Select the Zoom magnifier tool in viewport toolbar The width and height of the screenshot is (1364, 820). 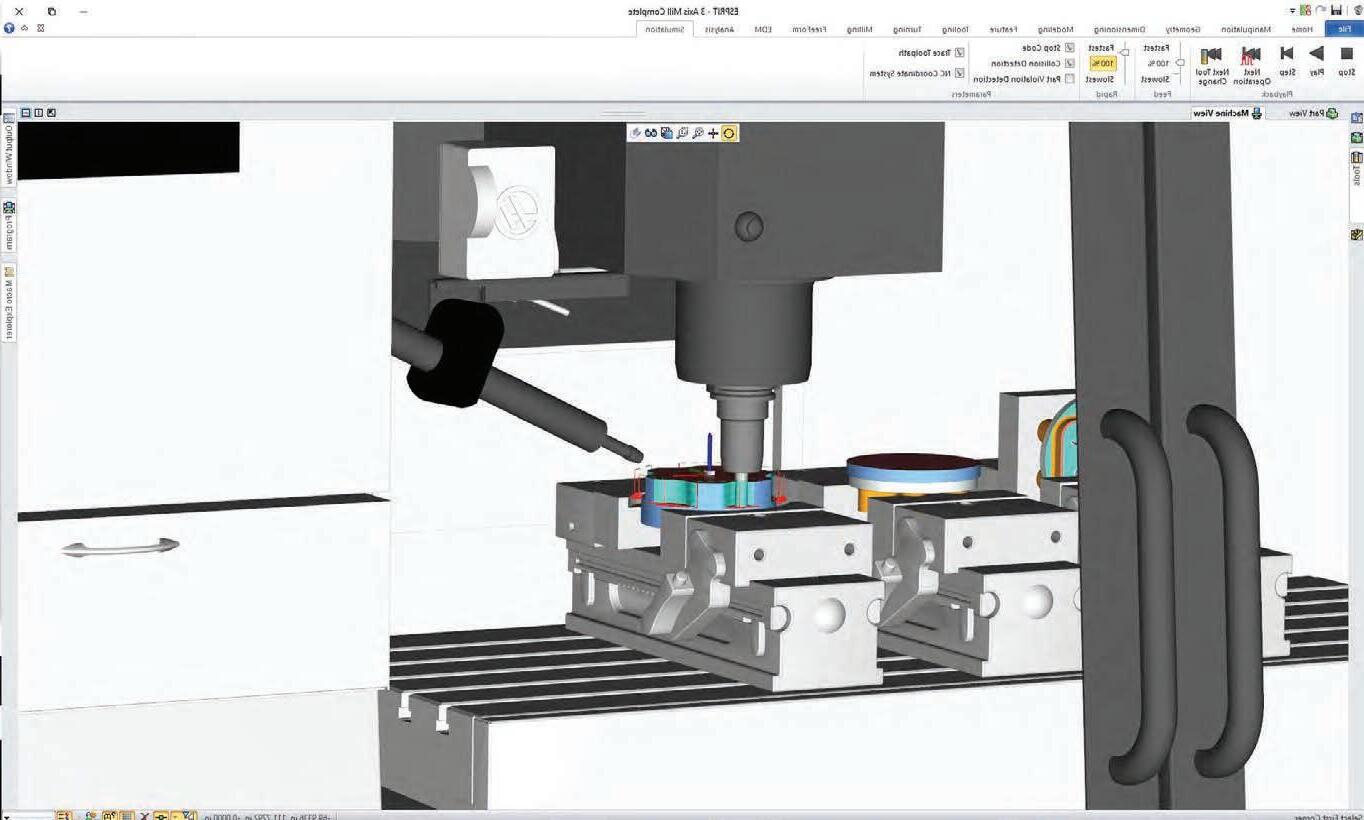point(698,132)
